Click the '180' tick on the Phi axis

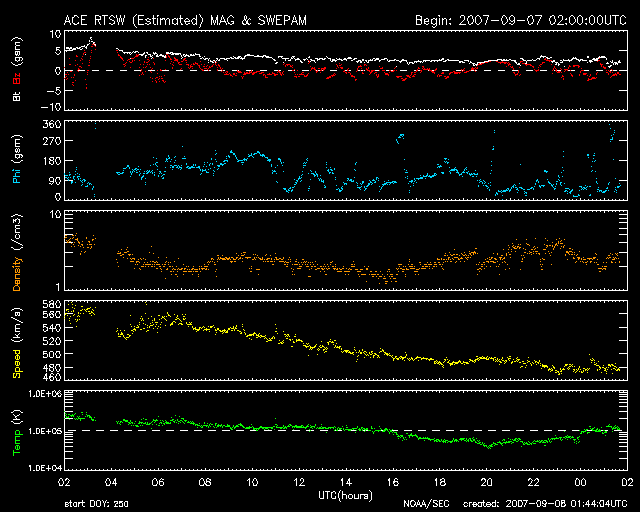[52, 161]
